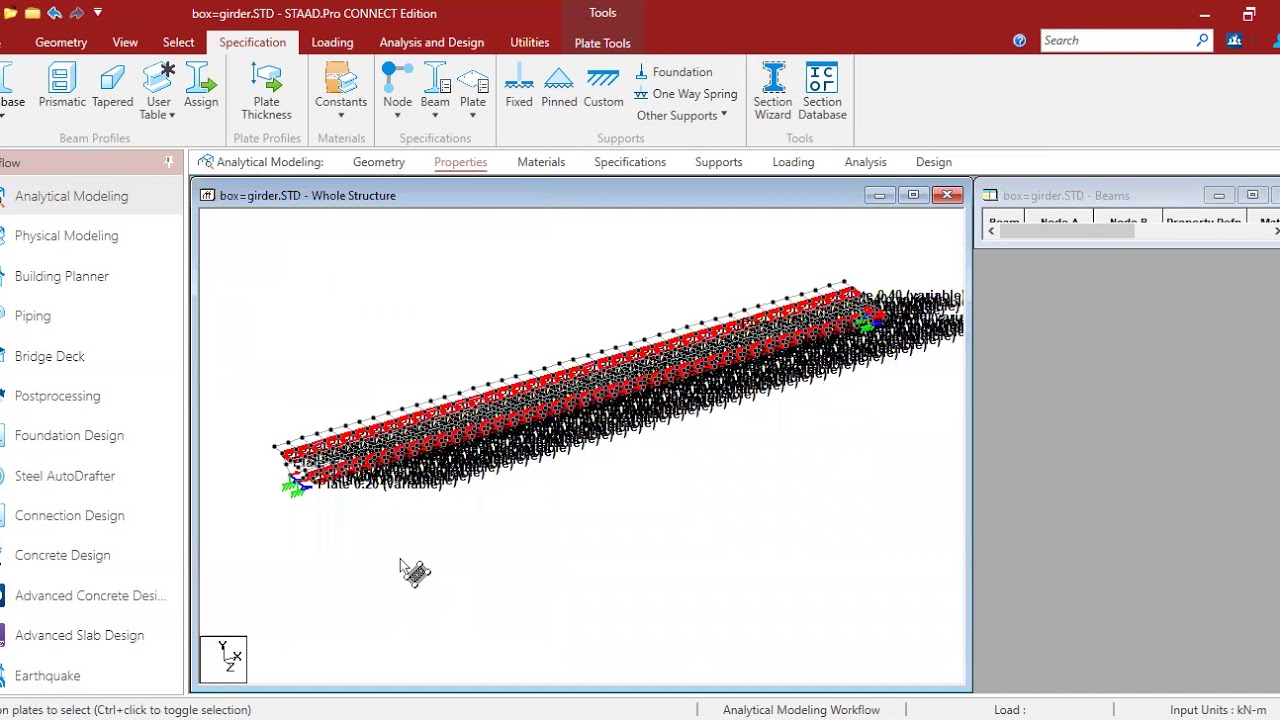Viewport: 1280px width, 720px height.
Task: Open Node specifications dropdown
Action: click(x=397, y=91)
